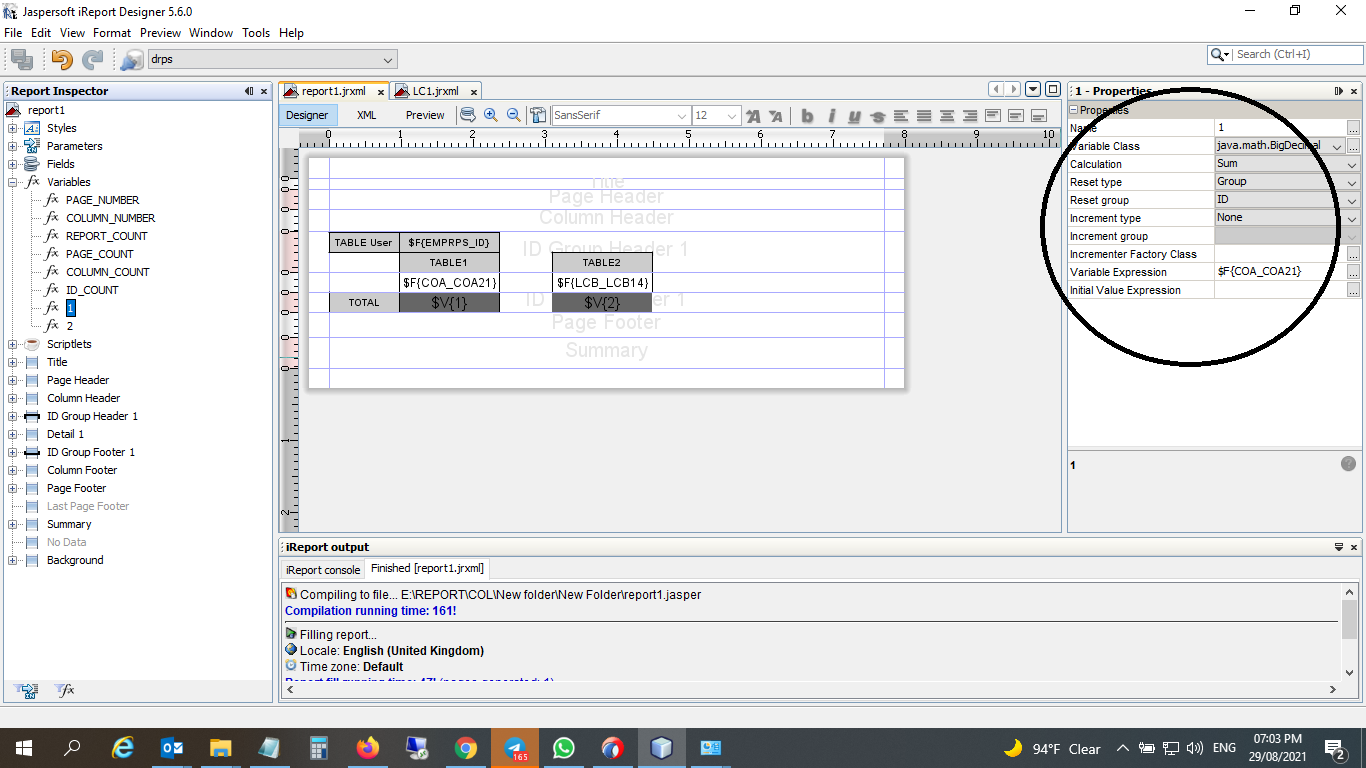Open the drps datasource dropdown
This screenshot has height=768, width=1366.
pos(389,59)
